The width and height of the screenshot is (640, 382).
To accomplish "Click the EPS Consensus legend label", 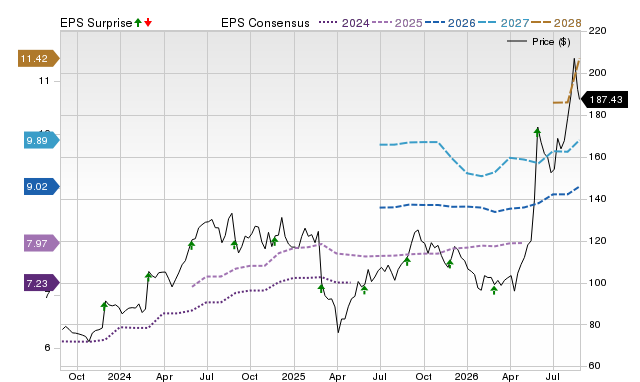I will coord(265,23).
